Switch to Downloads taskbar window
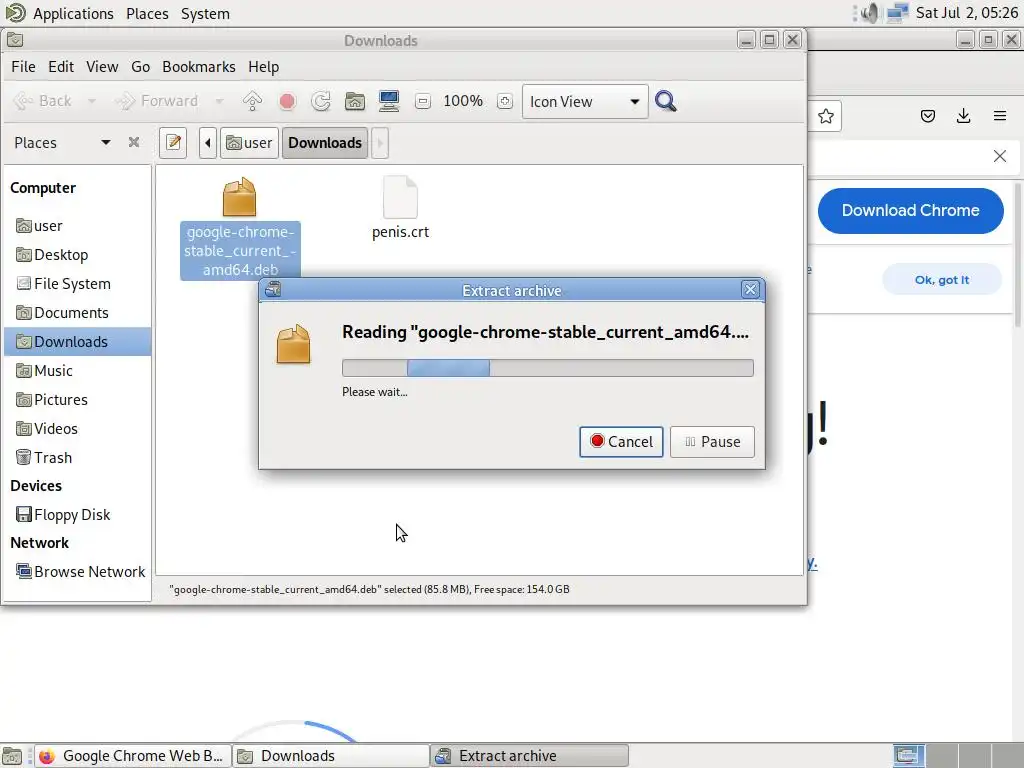The image size is (1024, 768). (x=331, y=756)
